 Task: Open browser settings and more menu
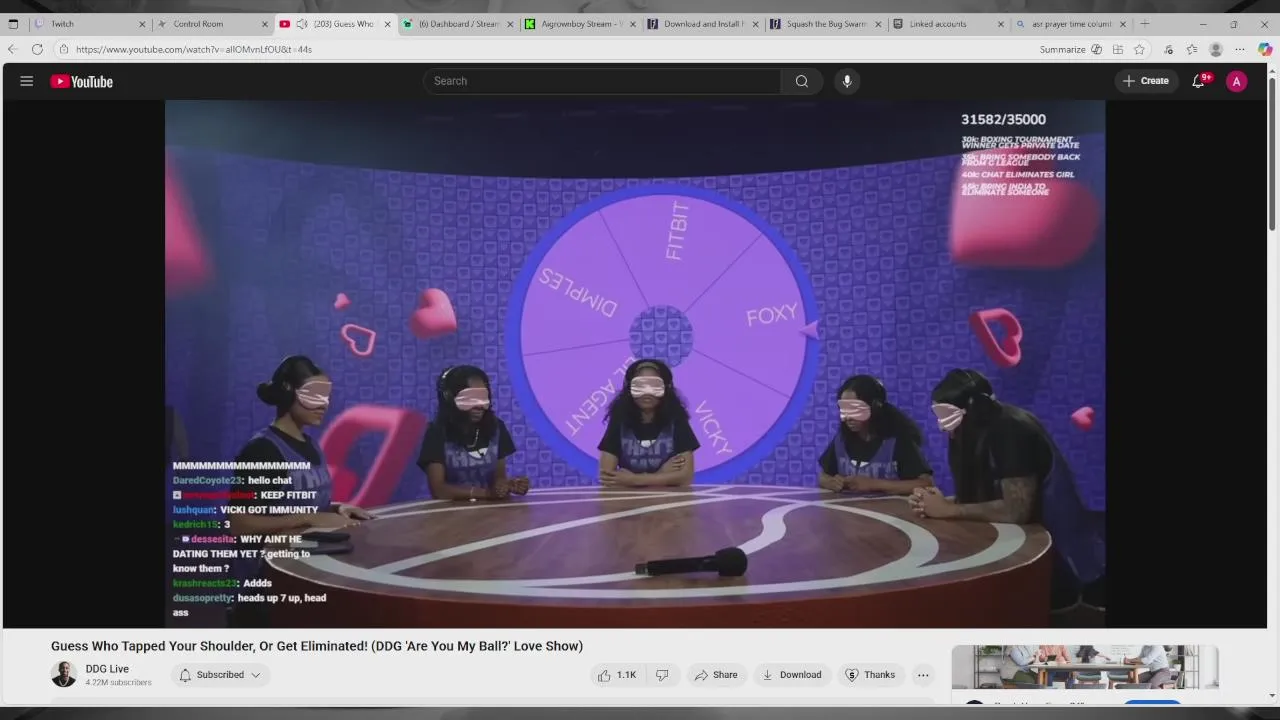point(1240,49)
